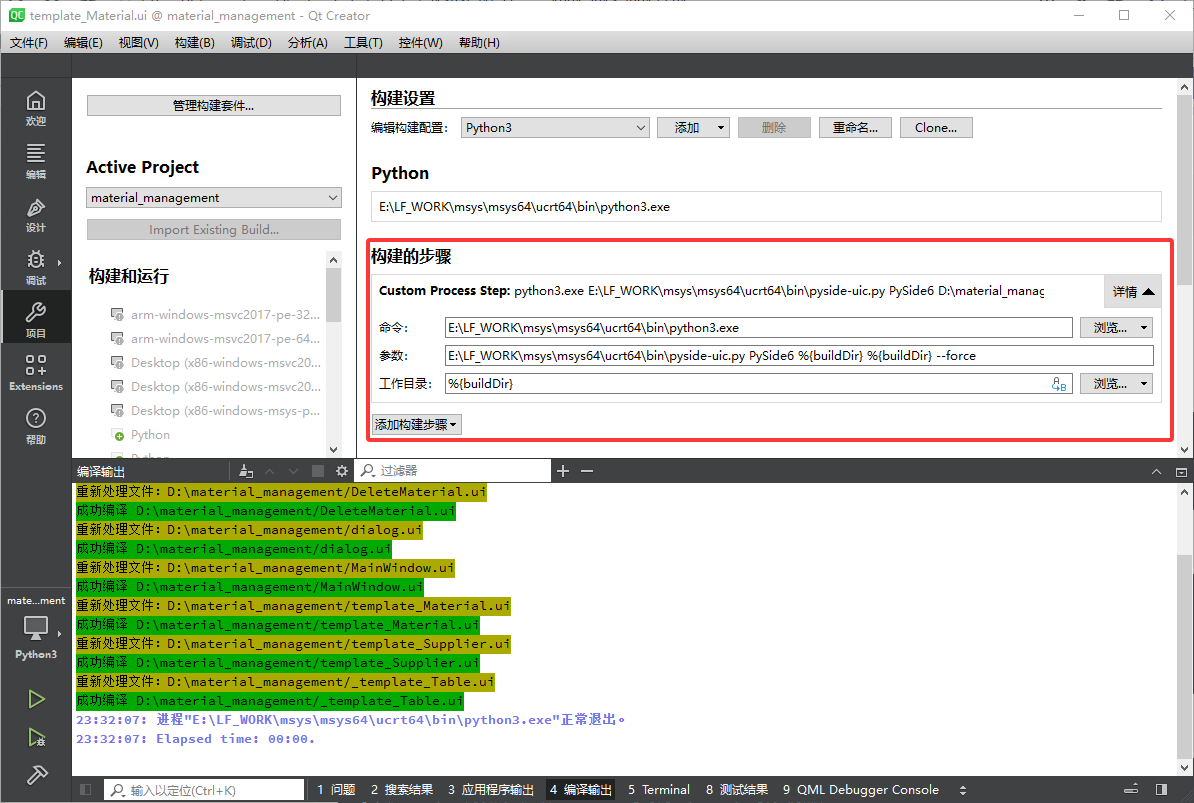This screenshot has width=1194, height=803.
Task: Open the 工具(T) menu
Action: (363, 43)
